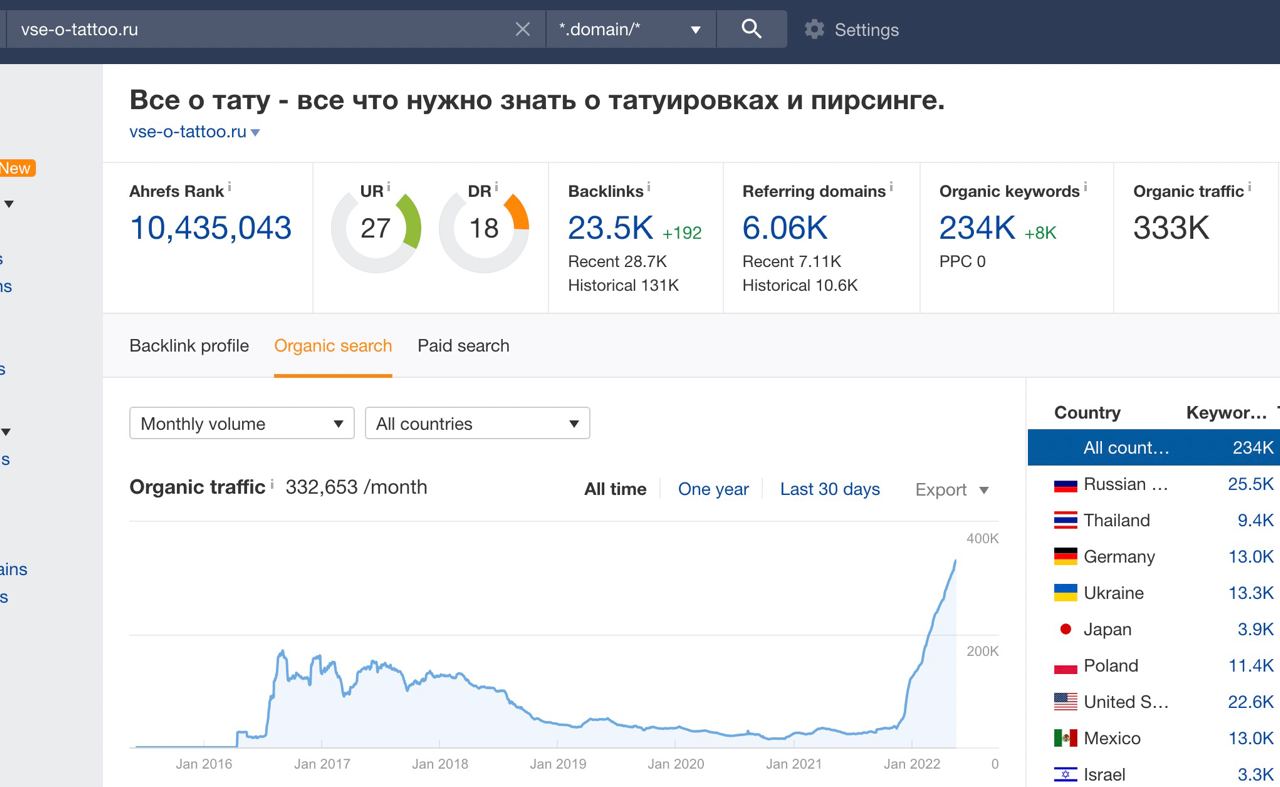Viewport: 1280px width, 787px height.
Task: Click the Ukraine flag icon
Action: [1065, 593]
